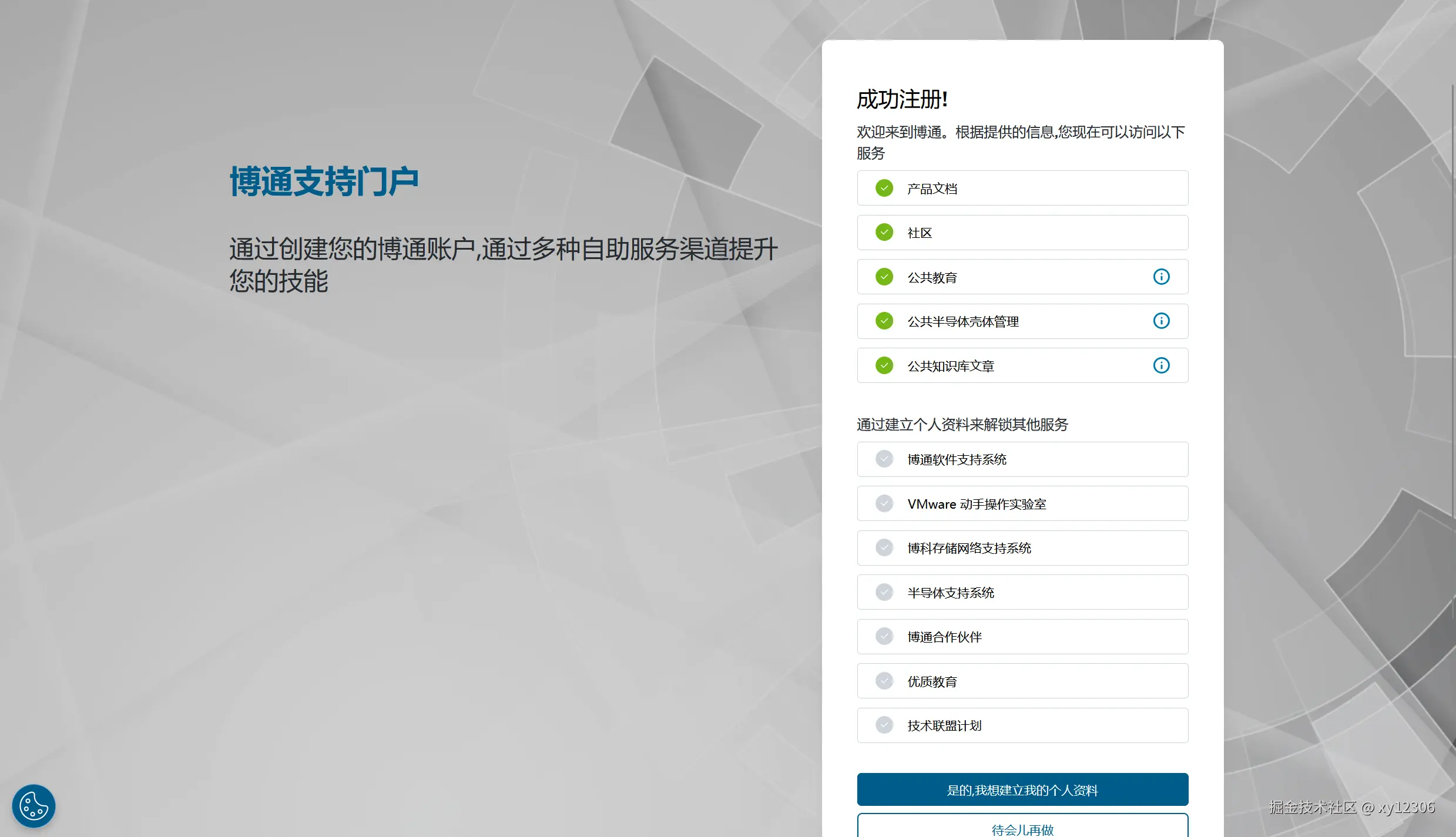Click gray check icon beside 技术联盟计划

(884, 725)
